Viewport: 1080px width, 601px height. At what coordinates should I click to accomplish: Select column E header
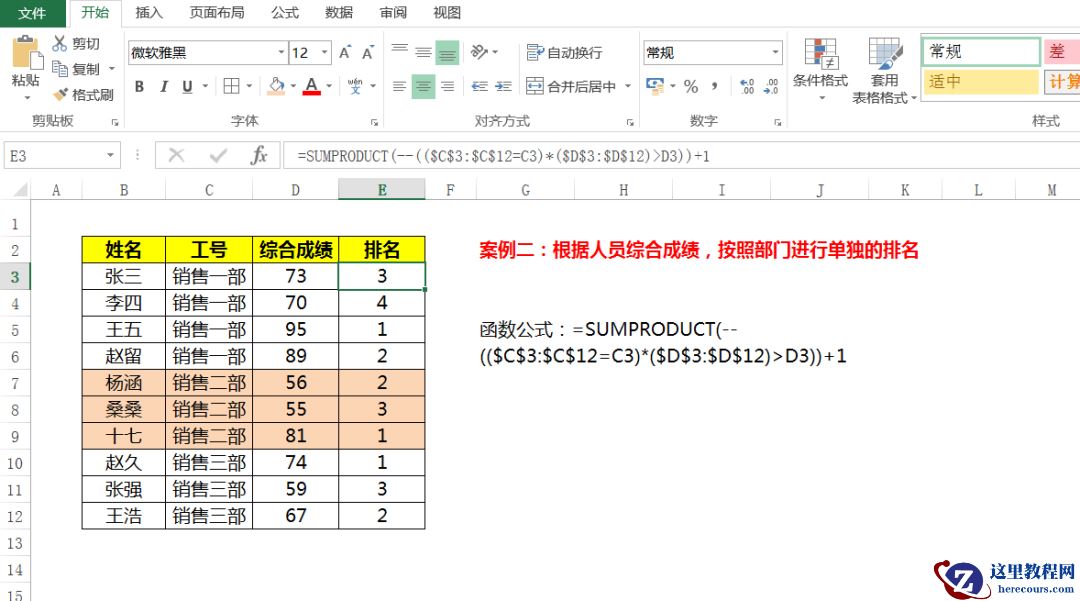[382, 190]
